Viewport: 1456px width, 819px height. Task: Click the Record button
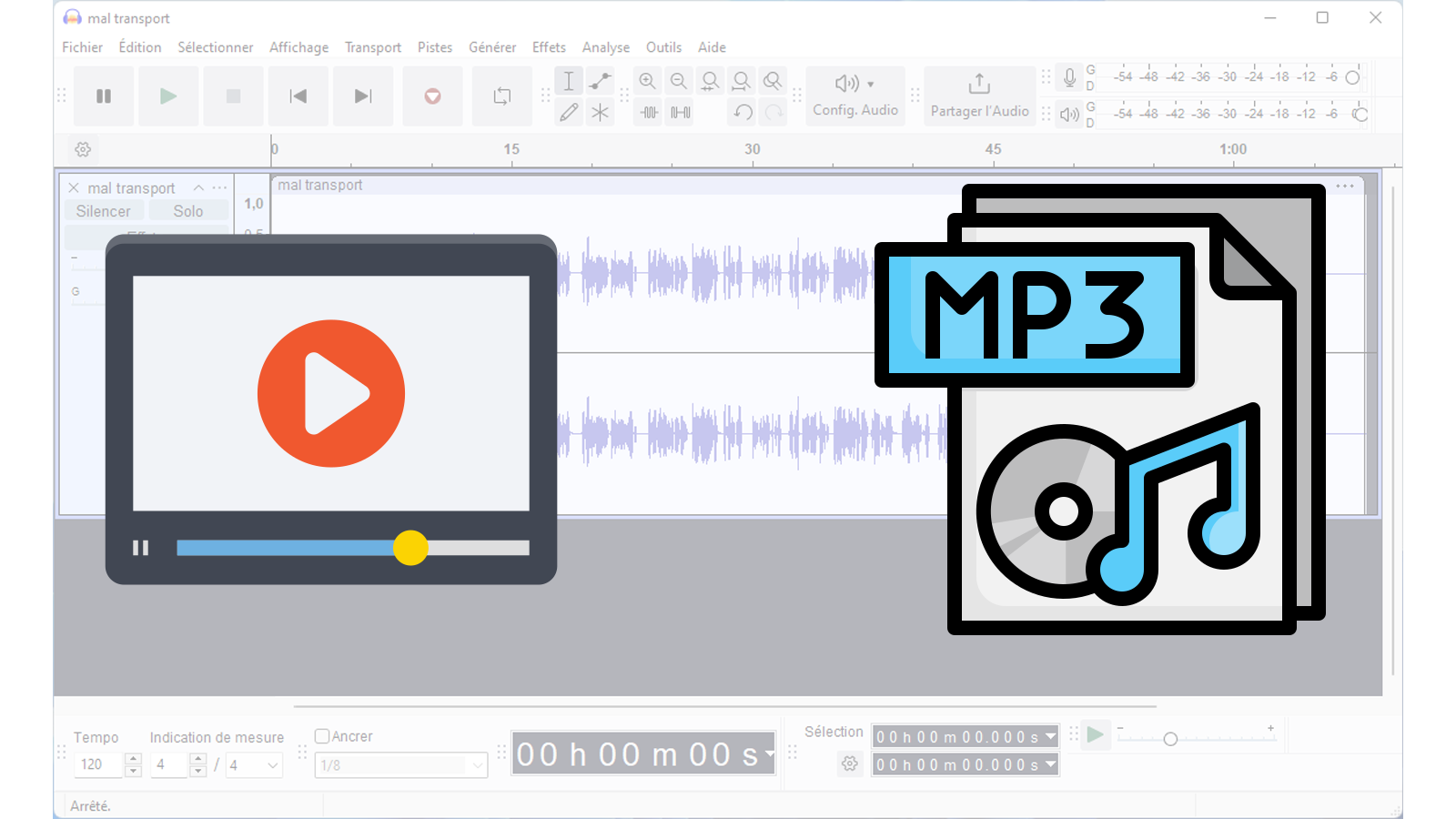pyautogui.click(x=432, y=96)
